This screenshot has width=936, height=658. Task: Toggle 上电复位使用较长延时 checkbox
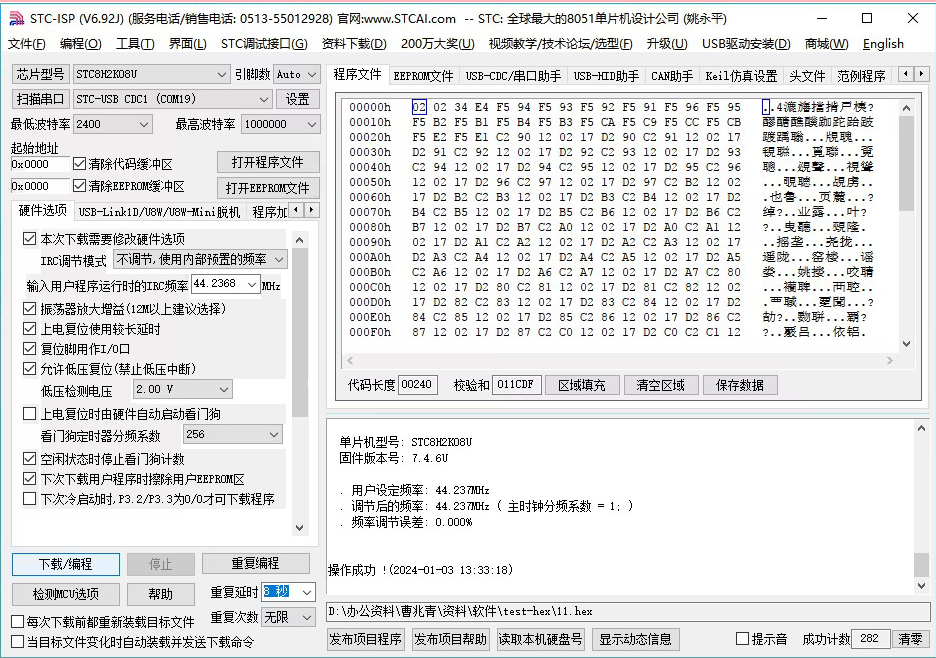pyautogui.click(x=29, y=328)
